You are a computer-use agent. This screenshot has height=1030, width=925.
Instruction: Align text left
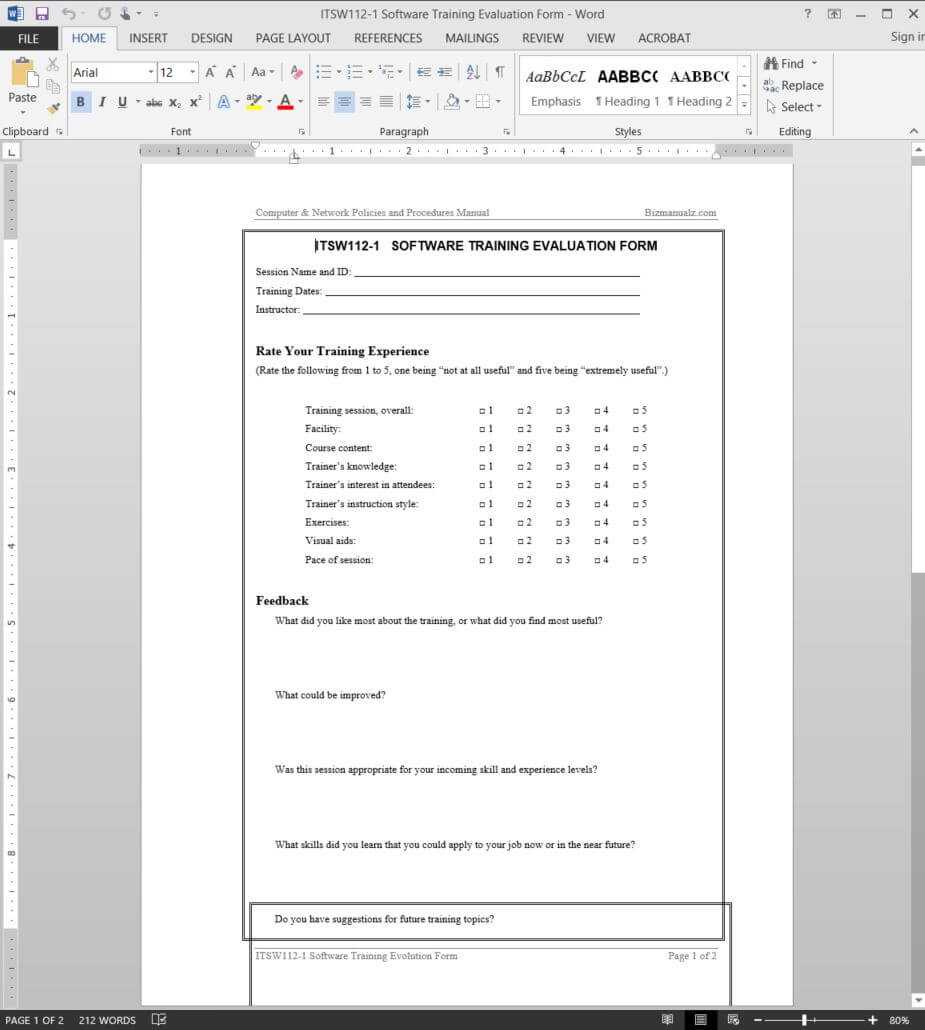tap(323, 102)
